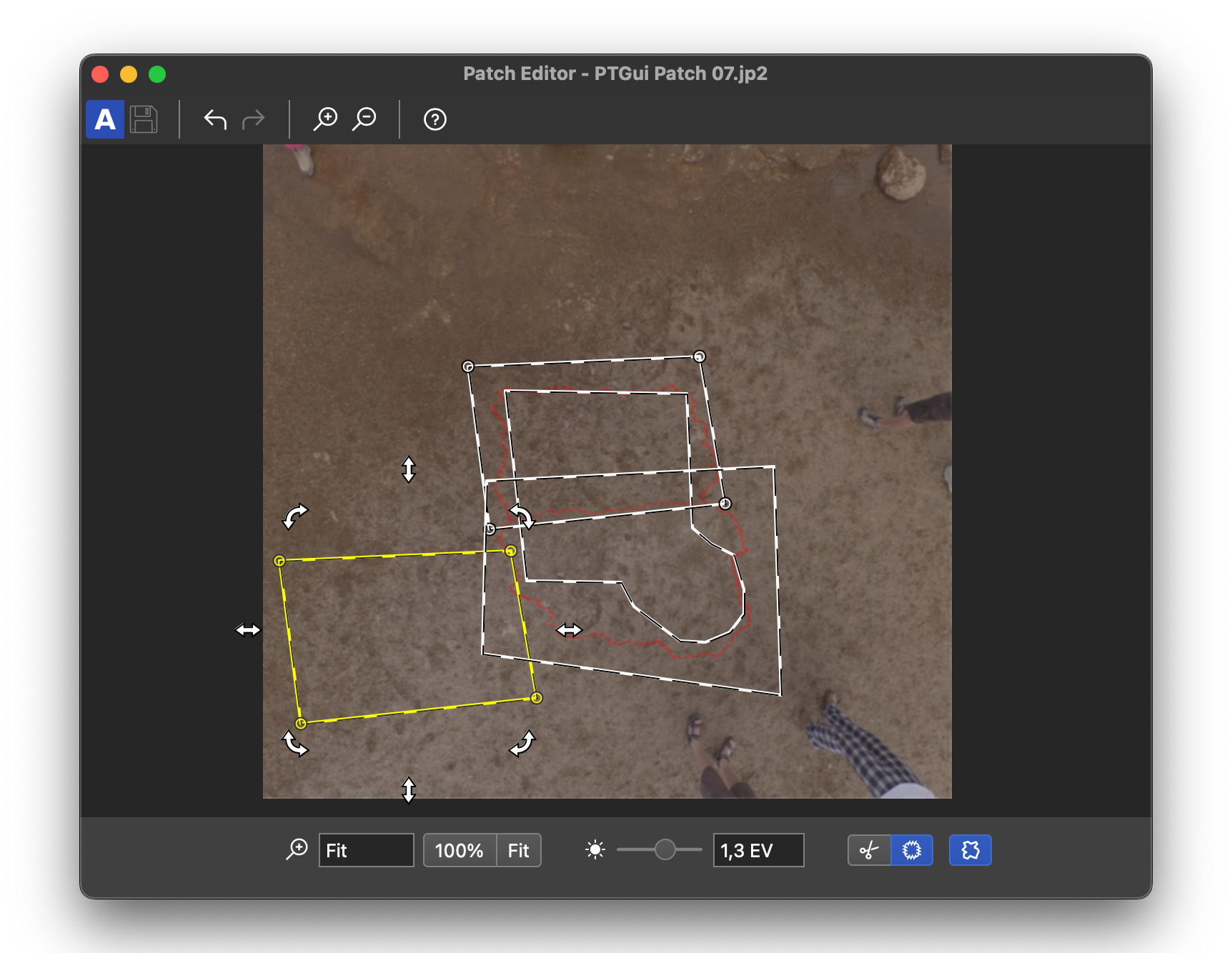The width and height of the screenshot is (1232, 953).
Task: Click the yellow bottom-left corner handle
Action: (x=301, y=724)
